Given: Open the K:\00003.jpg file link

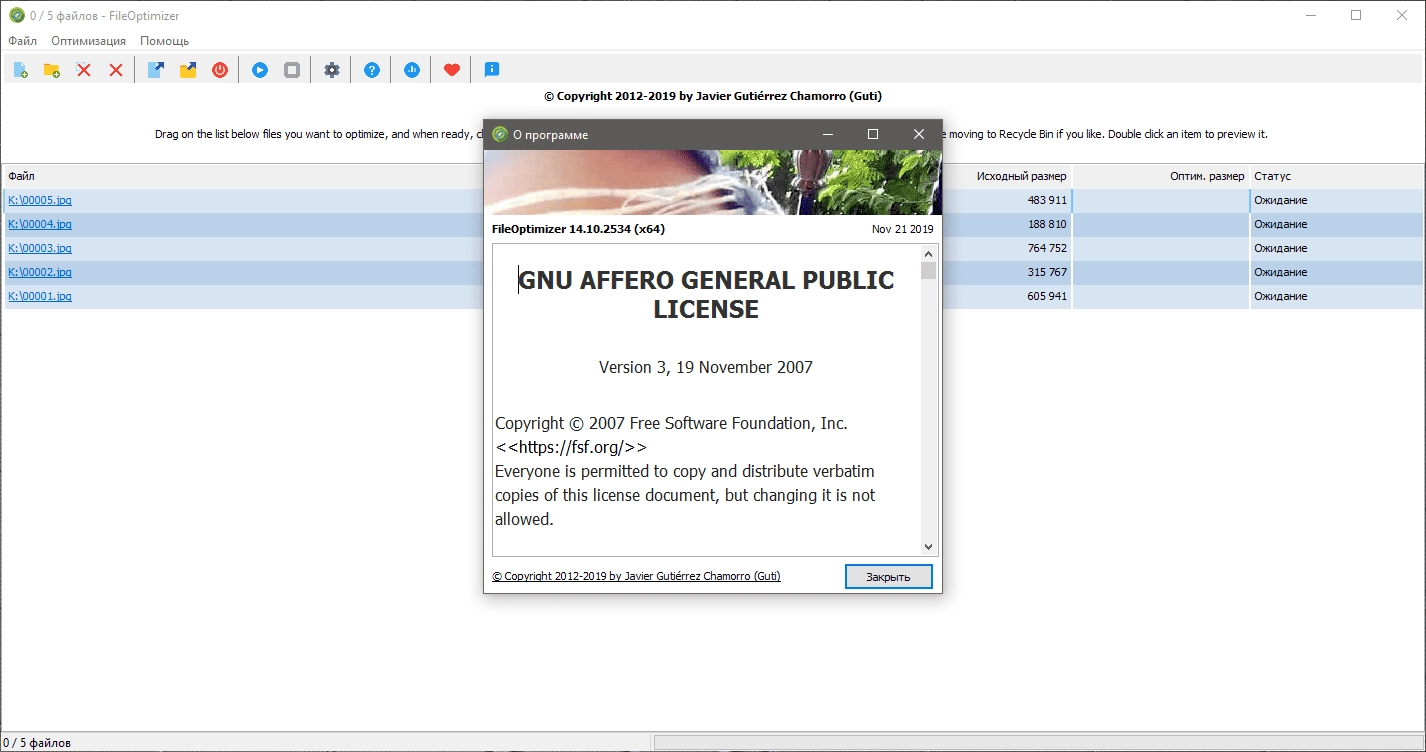Looking at the screenshot, I should coord(40,248).
